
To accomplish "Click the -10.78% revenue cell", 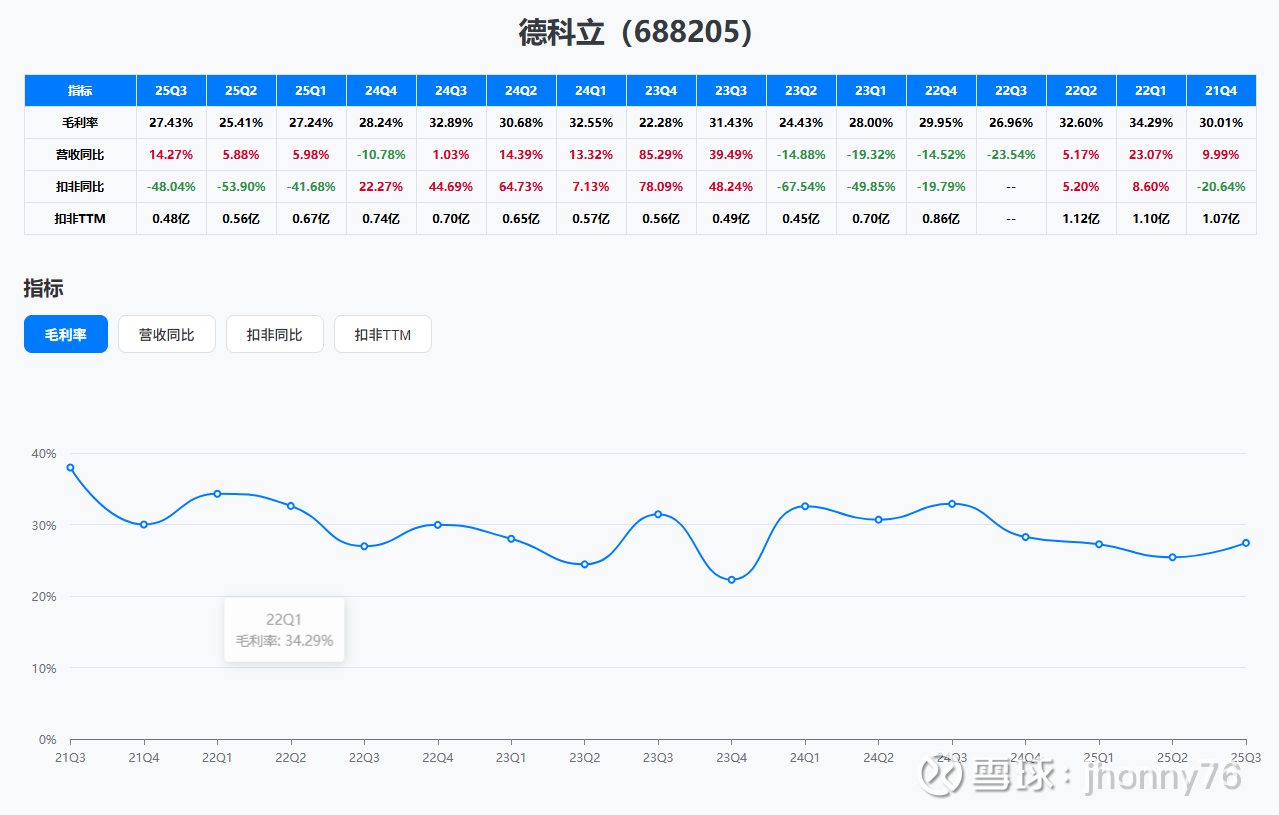I will point(381,155).
